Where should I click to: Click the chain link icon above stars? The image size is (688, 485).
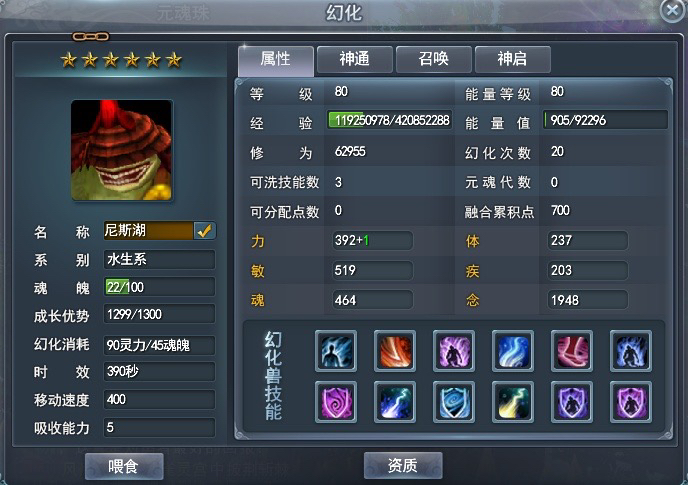pyautogui.click(x=91, y=36)
